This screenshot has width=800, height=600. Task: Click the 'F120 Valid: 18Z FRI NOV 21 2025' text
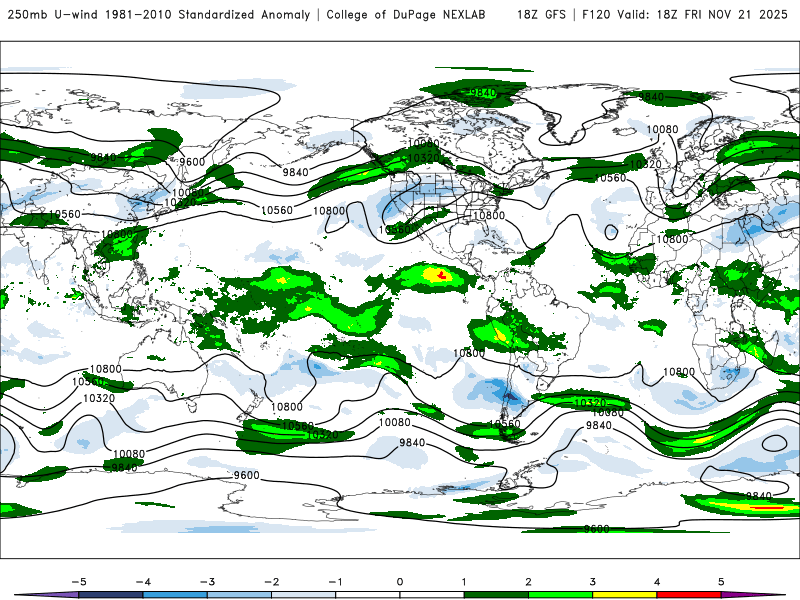[x=685, y=15]
